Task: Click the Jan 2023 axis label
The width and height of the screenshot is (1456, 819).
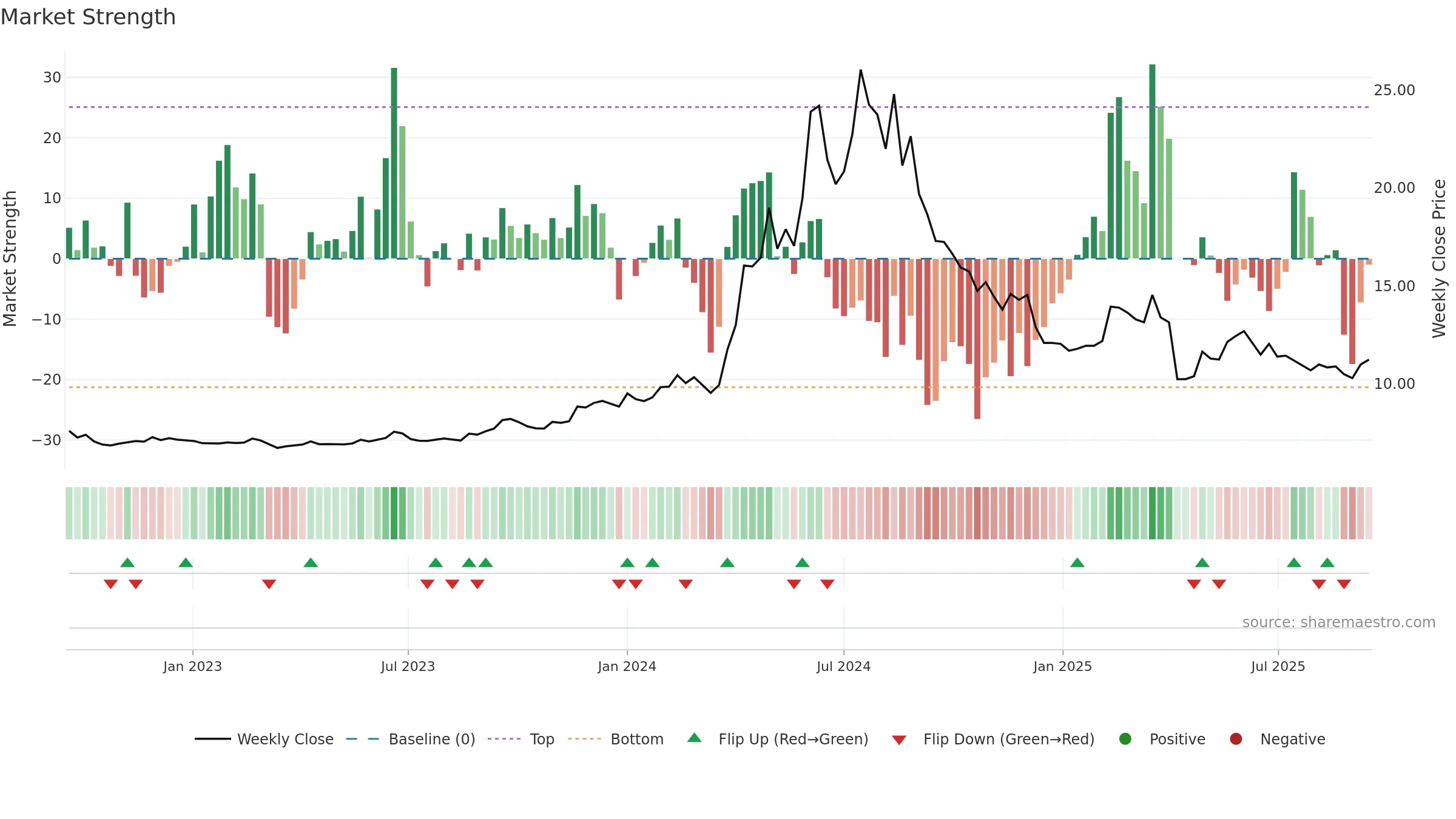Action: point(192,666)
